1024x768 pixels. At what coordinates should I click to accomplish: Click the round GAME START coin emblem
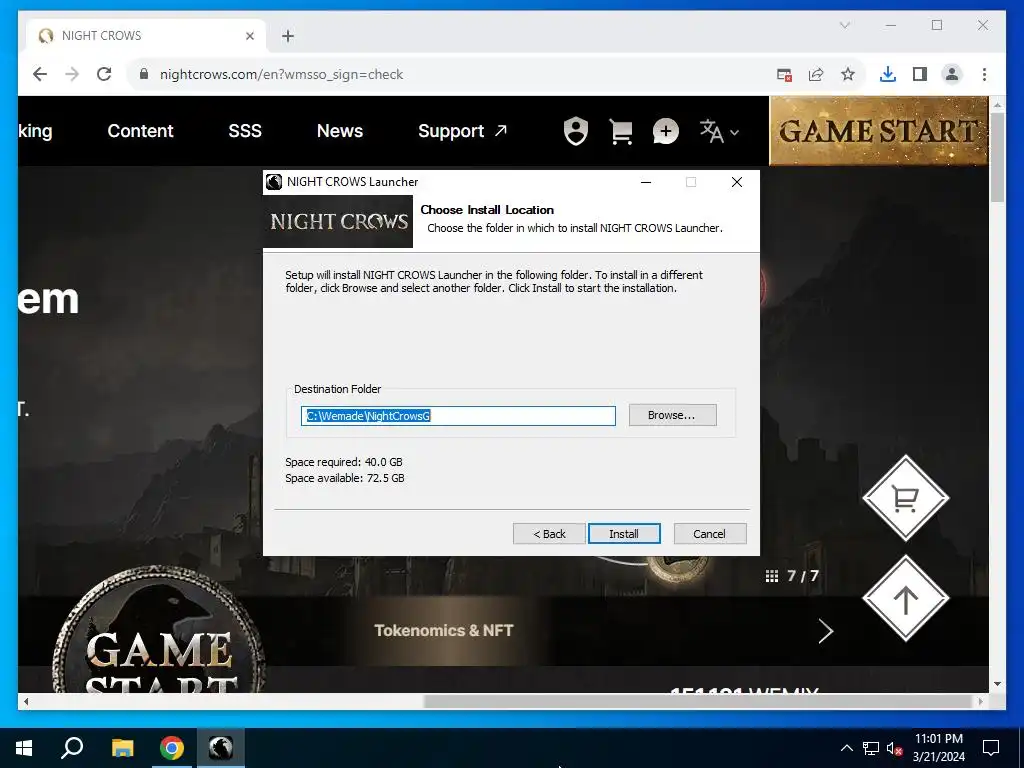click(x=159, y=630)
